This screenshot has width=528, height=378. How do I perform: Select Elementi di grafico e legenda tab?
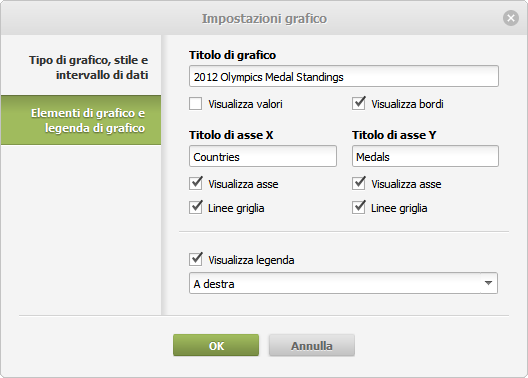[x=81, y=120]
